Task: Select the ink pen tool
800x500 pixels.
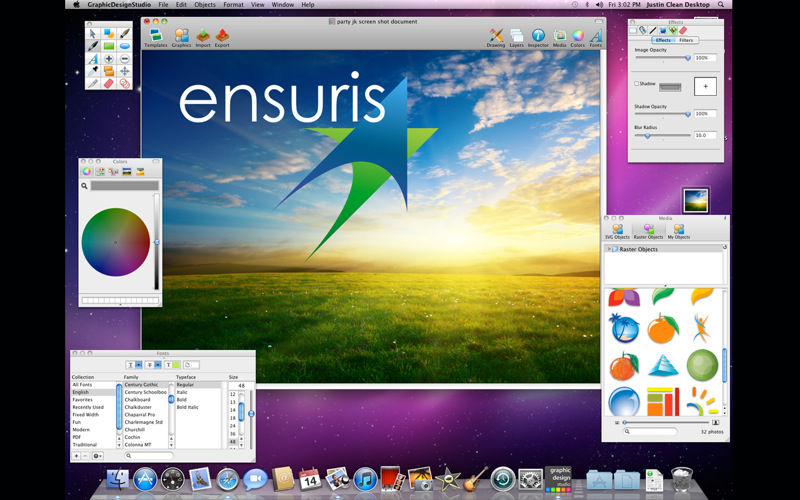Action: [92, 46]
